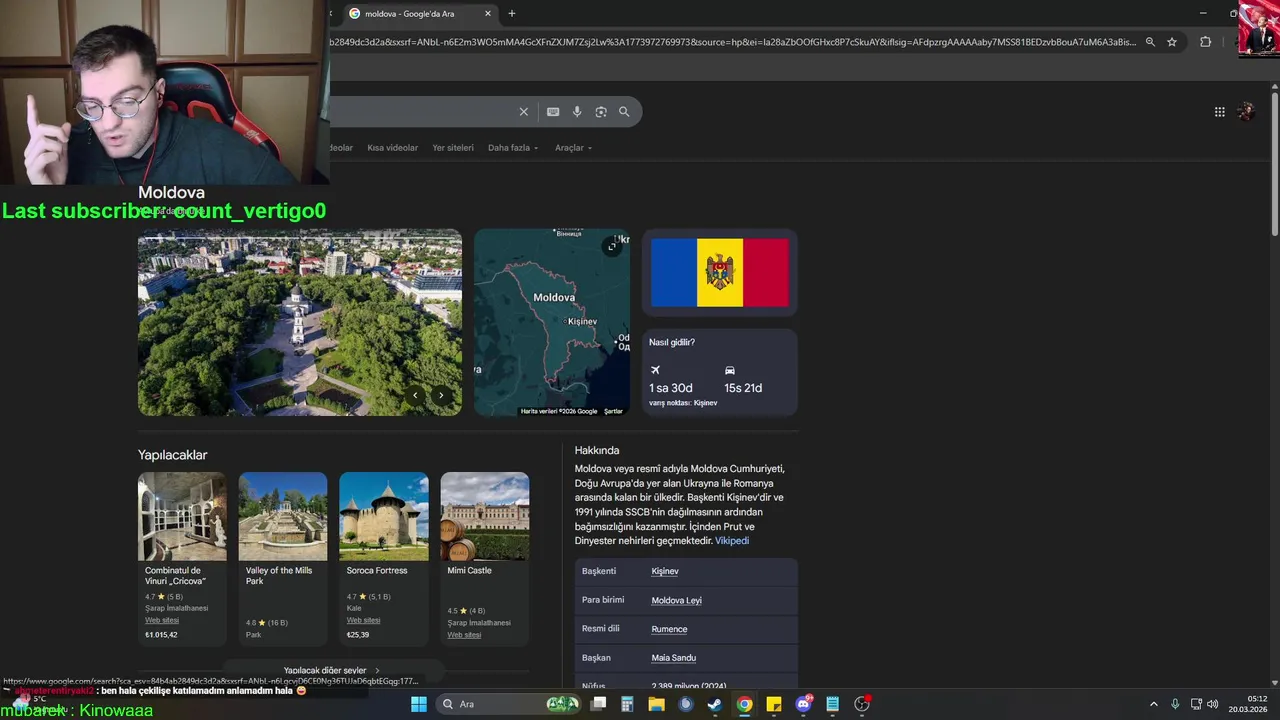This screenshot has height=720, width=1280.
Task: Switch to the Yer siteleri tab
Action: click(x=453, y=148)
